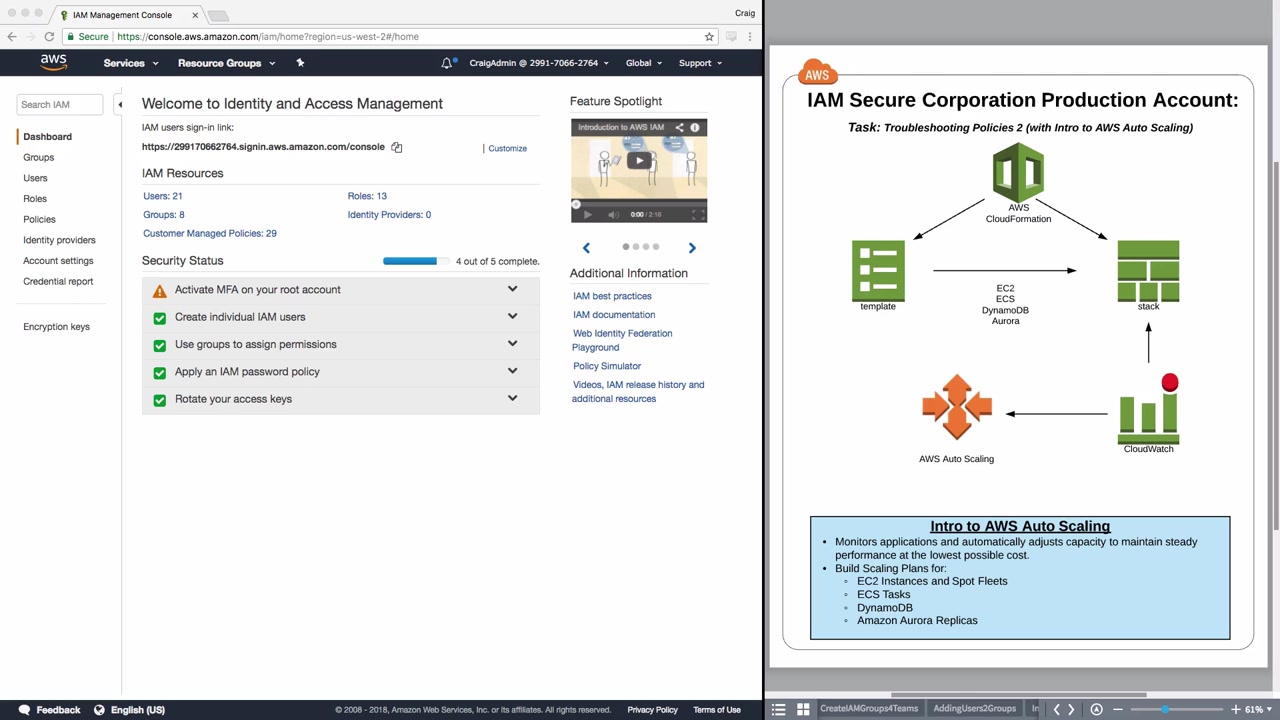1280x720 pixels.
Task: Share the Introduction to AWS IAM video
Action: (x=679, y=127)
